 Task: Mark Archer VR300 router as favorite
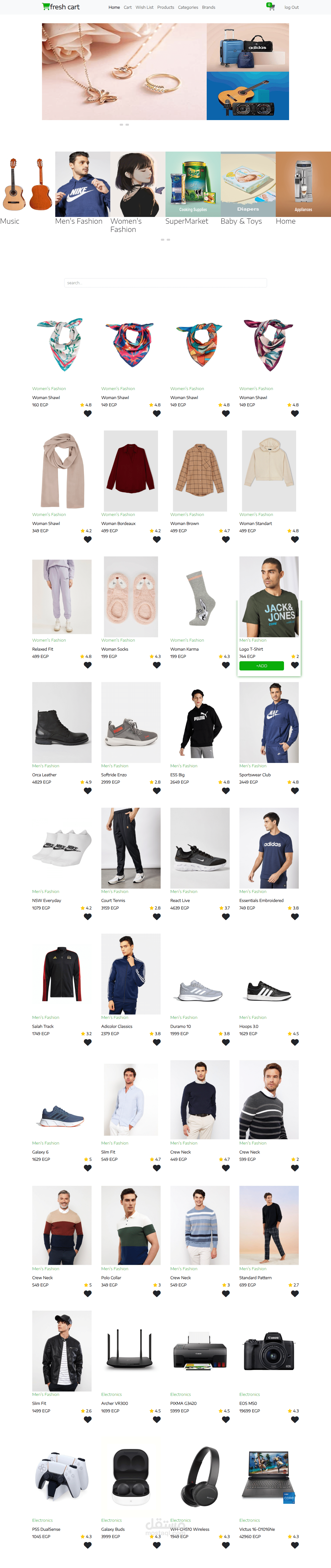[x=157, y=1420]
